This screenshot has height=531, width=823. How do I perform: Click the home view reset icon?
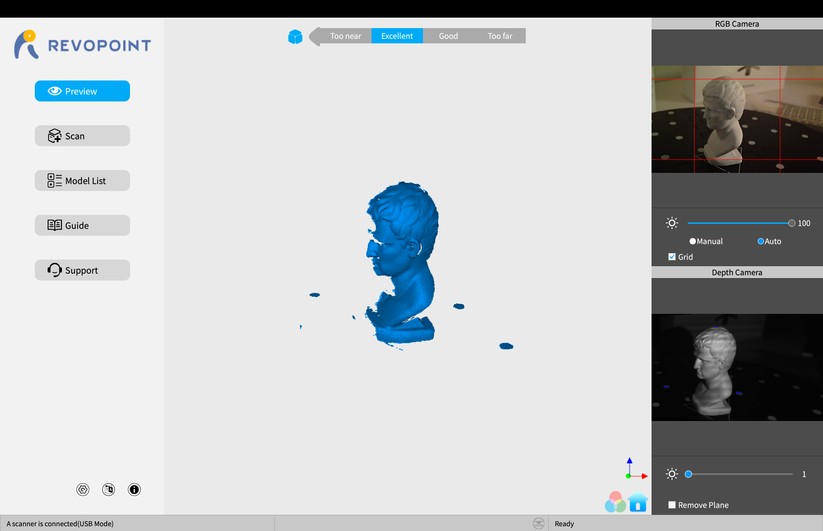tap(638, 503)
